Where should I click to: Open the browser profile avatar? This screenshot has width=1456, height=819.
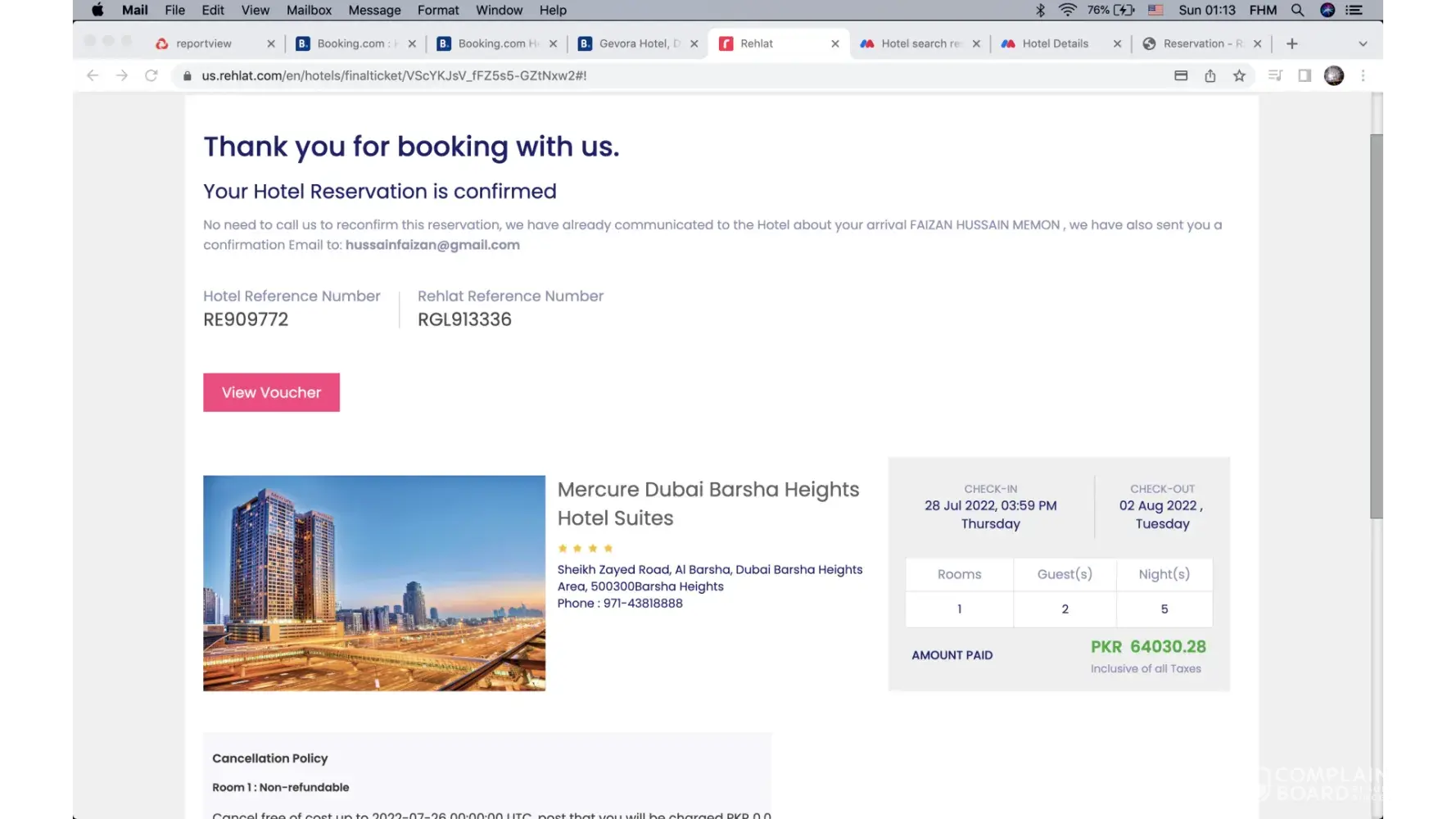[x=1334, y=75]
